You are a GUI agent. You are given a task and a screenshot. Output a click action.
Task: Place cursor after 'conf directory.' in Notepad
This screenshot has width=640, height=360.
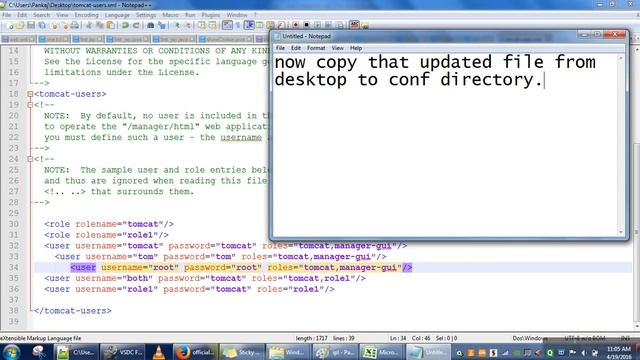pos(544,80)
